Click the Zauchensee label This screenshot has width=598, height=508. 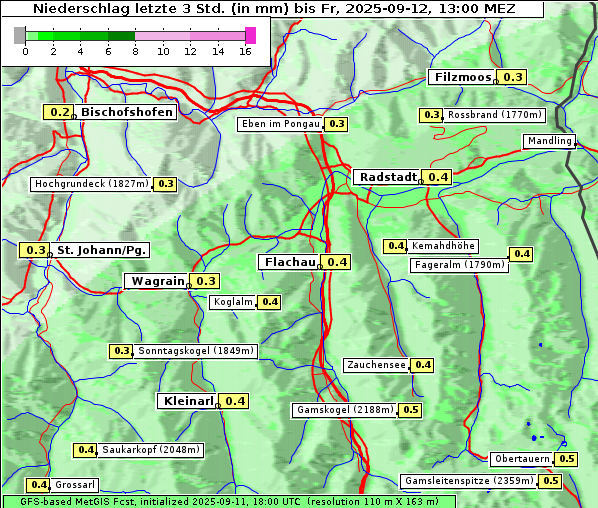[x=376, y=365]
